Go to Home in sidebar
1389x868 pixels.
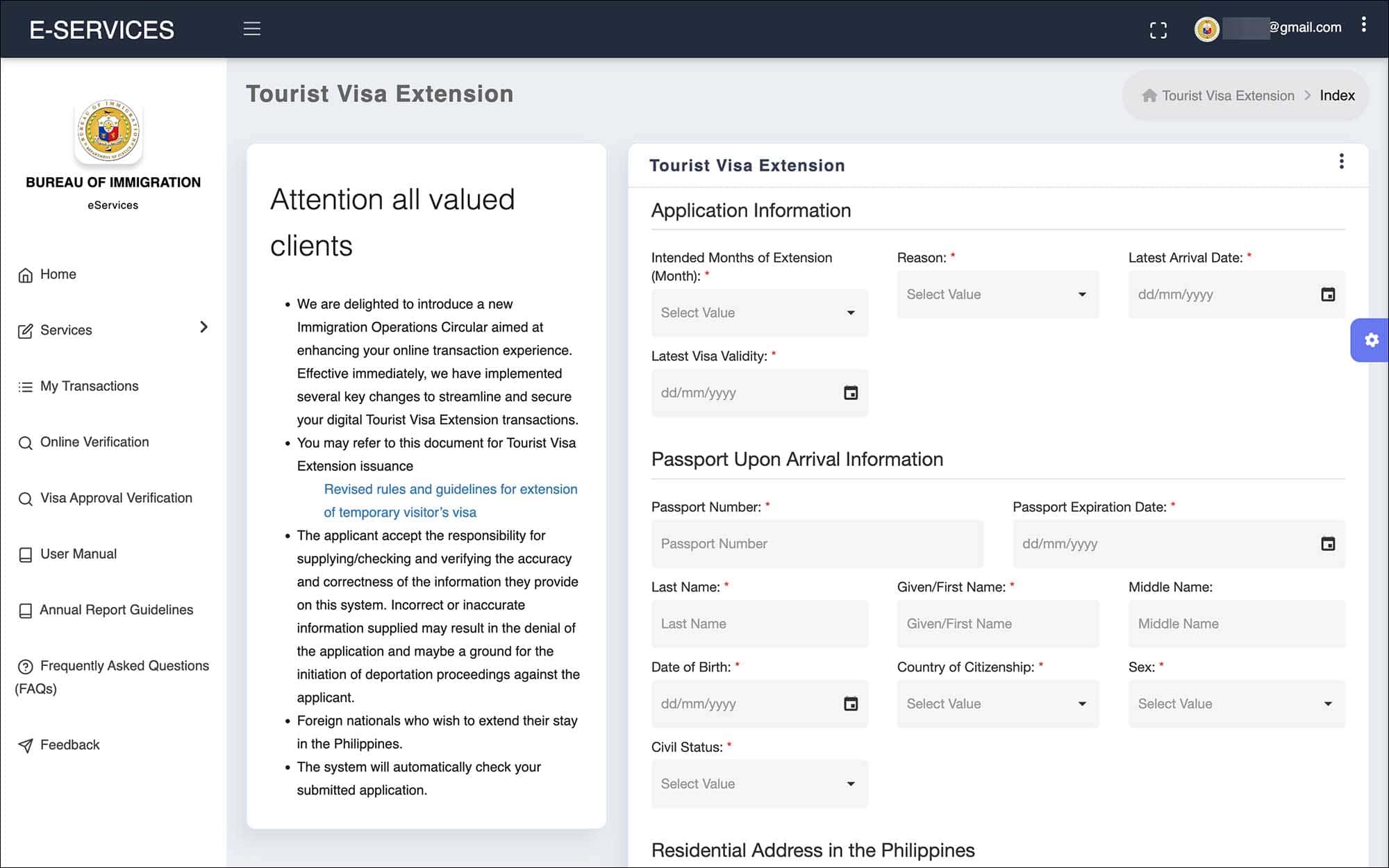[47, 274]
